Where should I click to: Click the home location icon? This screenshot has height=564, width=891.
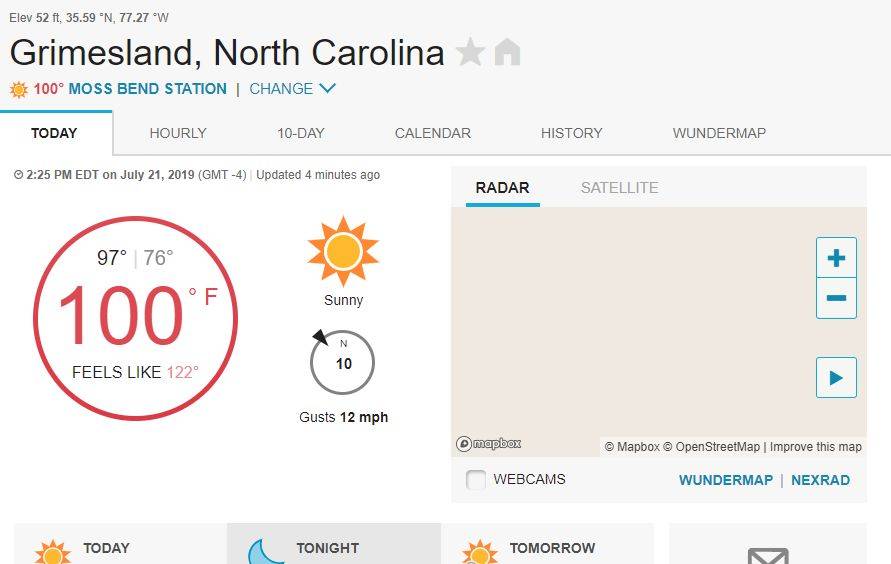[507, 52]
